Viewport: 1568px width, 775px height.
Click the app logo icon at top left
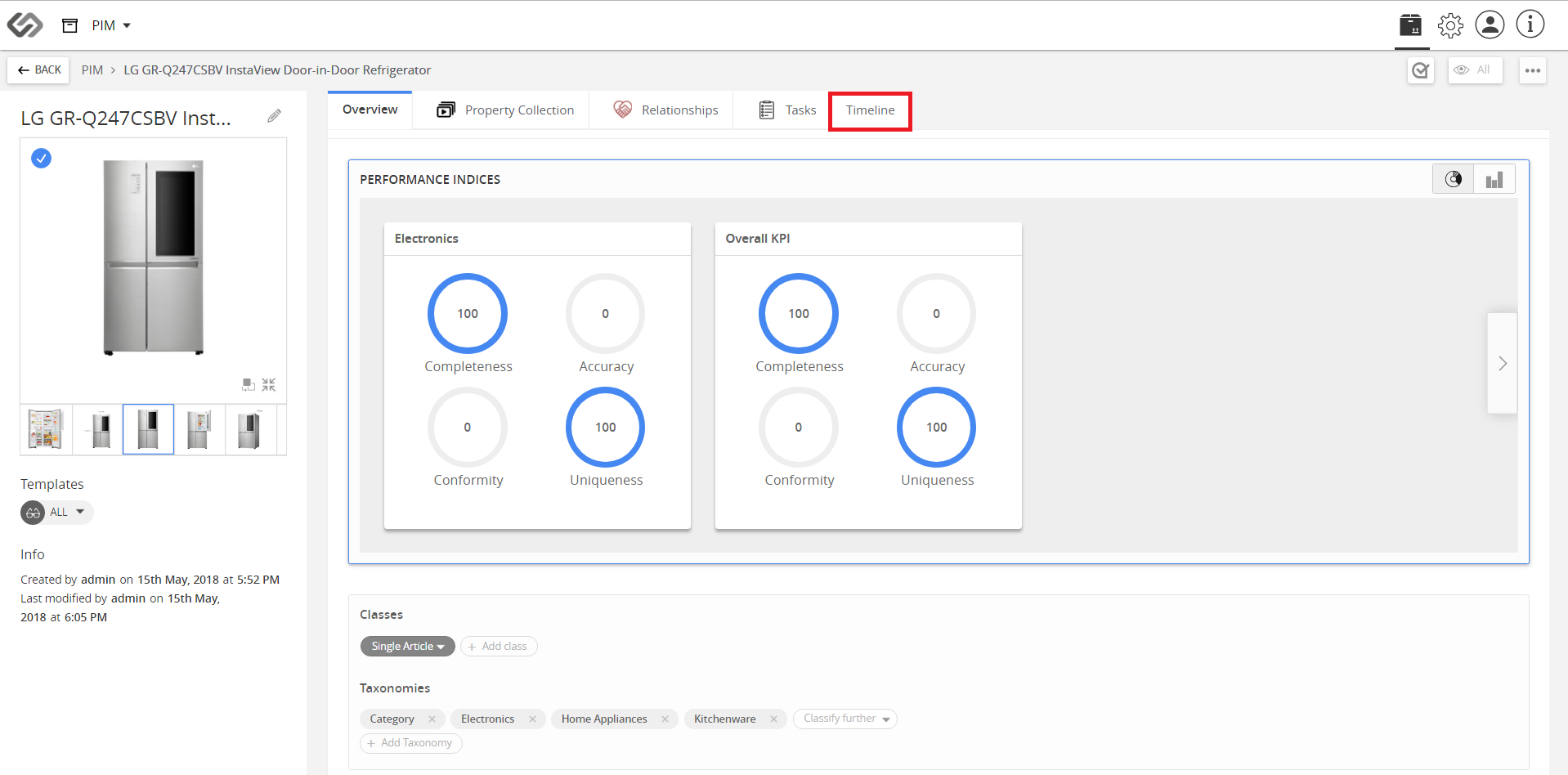coord(25,25)
